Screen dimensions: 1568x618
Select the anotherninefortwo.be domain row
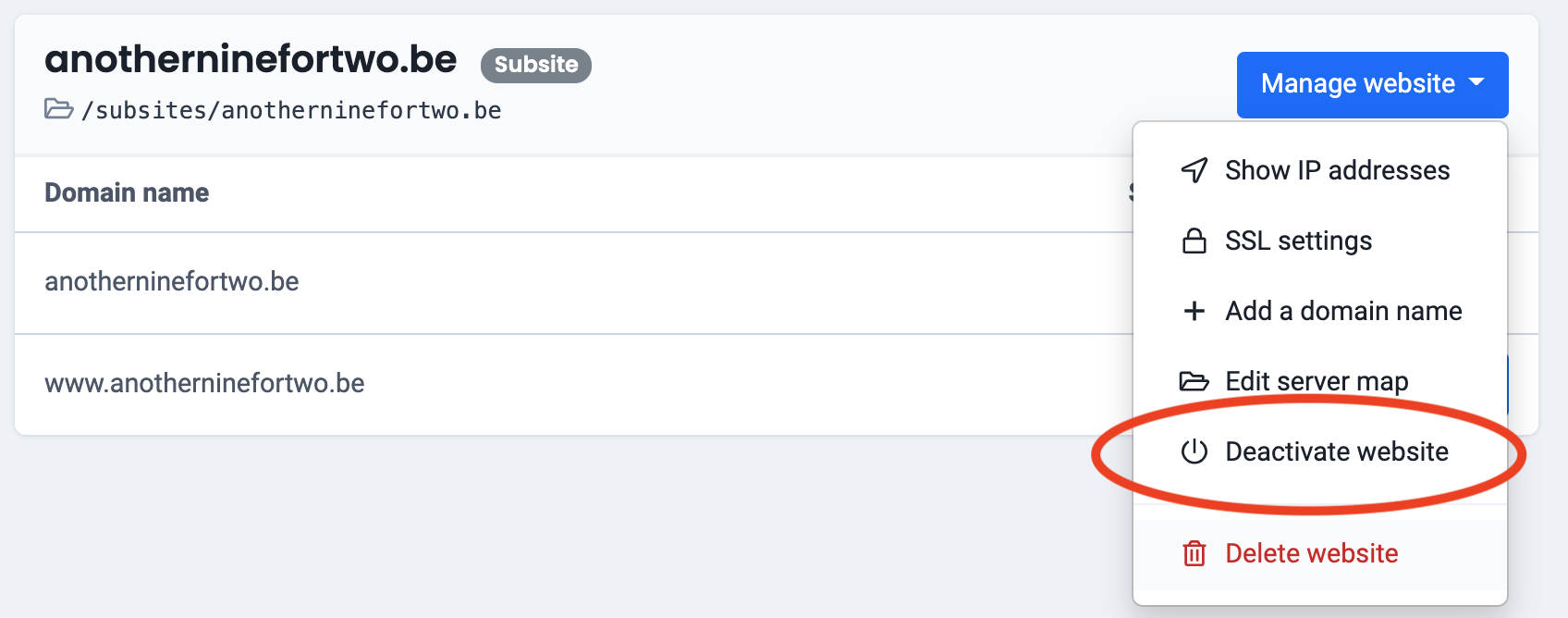(x=172, y=281)
